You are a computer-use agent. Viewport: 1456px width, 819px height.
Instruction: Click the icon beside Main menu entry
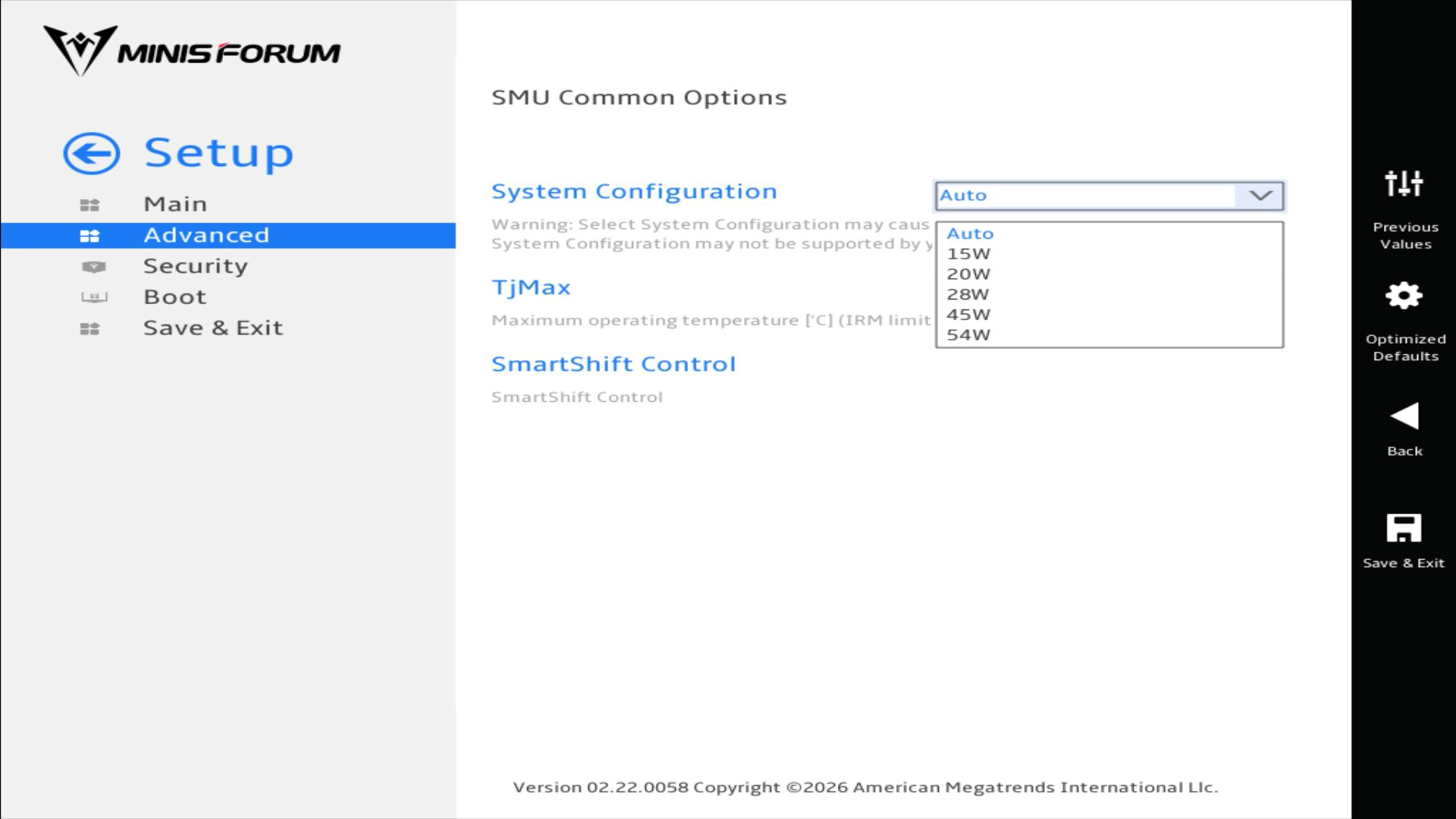(x=89, y=205)
